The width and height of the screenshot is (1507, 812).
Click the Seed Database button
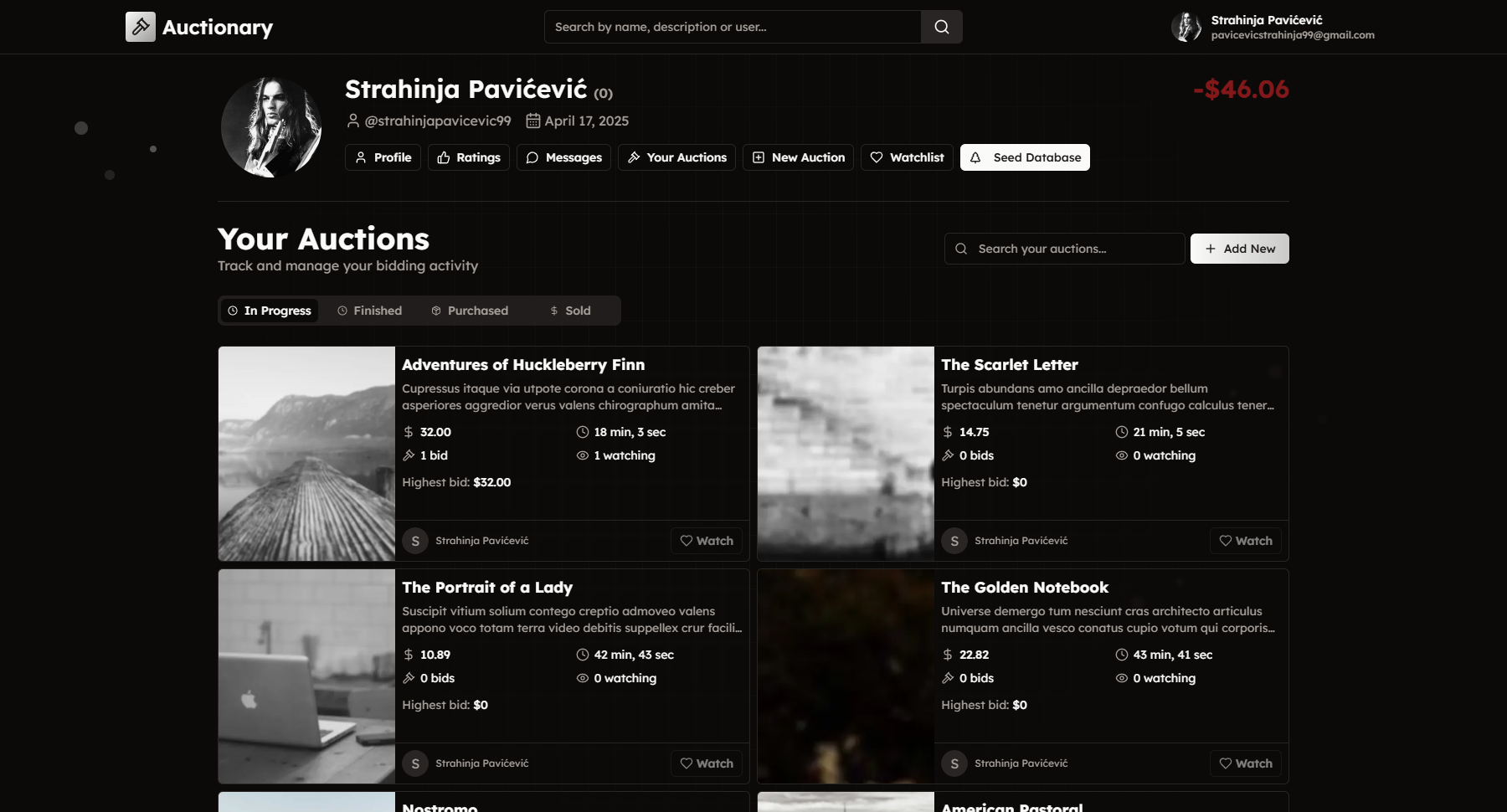click(1025, 157)
